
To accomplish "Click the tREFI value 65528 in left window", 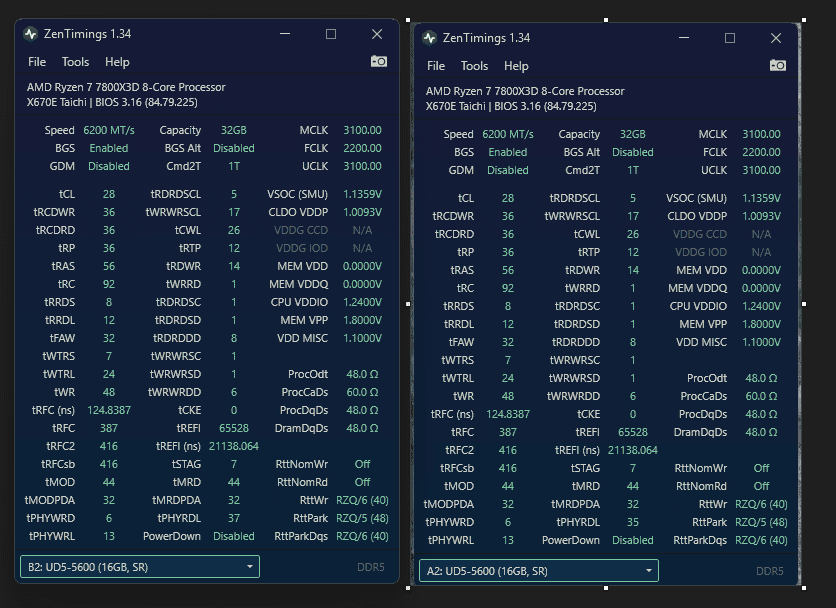I will click(234, 428).
